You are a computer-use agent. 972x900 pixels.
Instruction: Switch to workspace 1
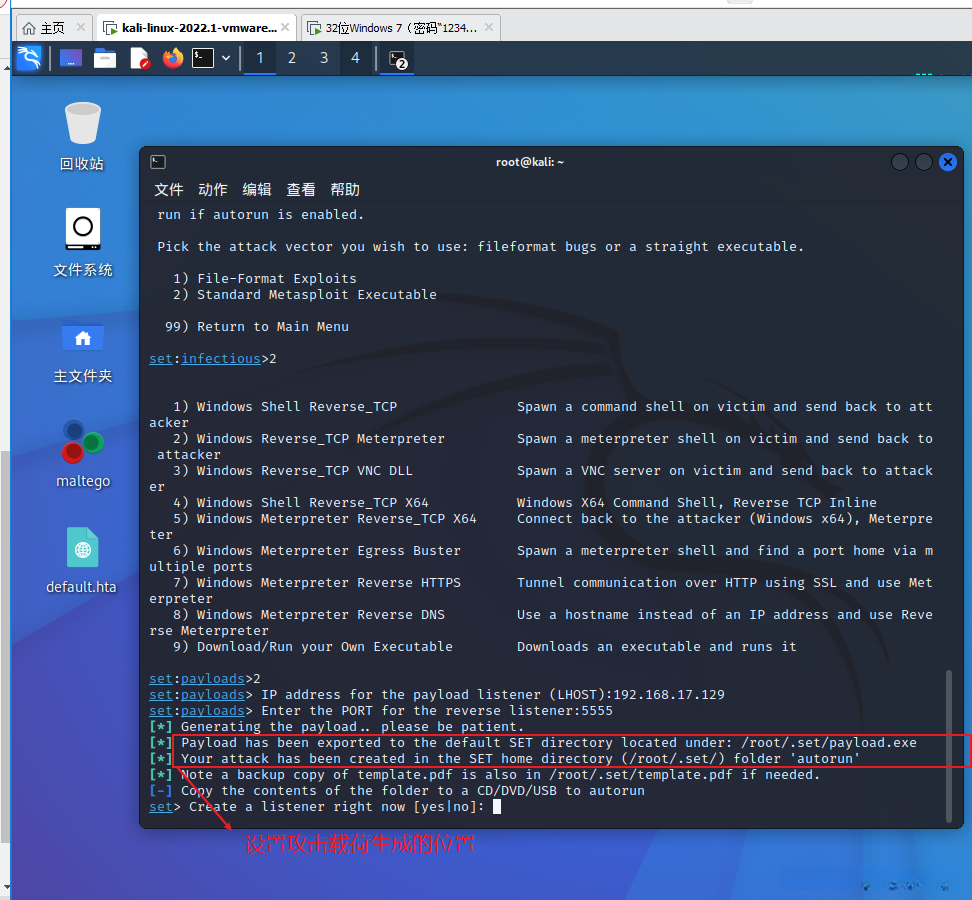260,58
